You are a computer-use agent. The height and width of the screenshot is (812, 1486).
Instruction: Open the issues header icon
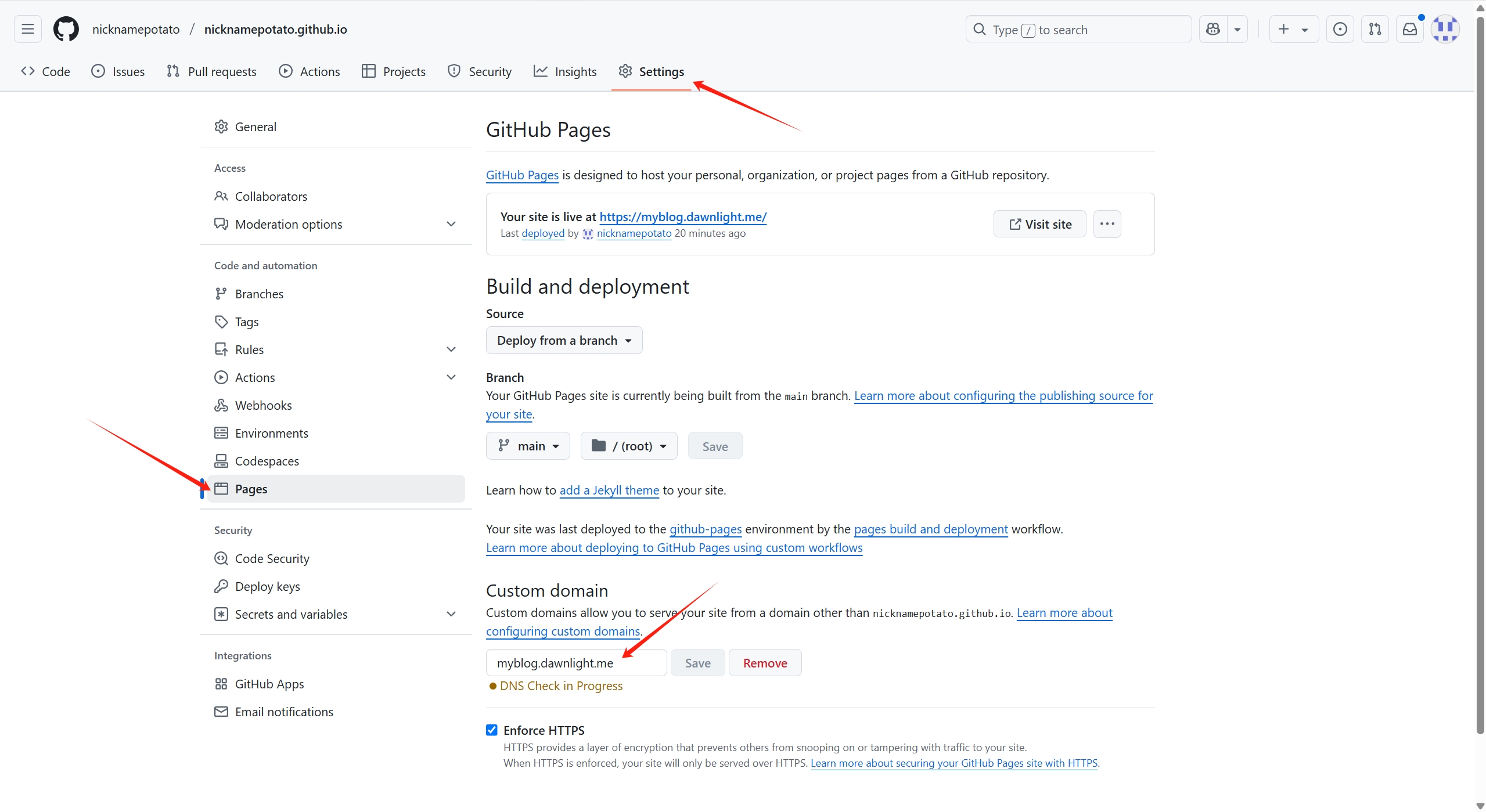[x=1340, y=29]
